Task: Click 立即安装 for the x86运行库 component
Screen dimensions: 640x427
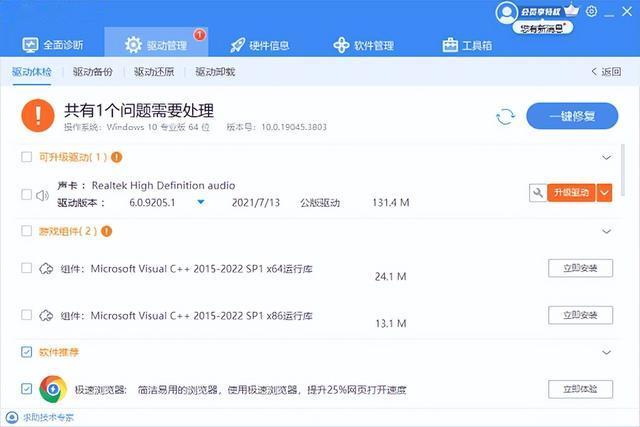Action: coord(580,315)
